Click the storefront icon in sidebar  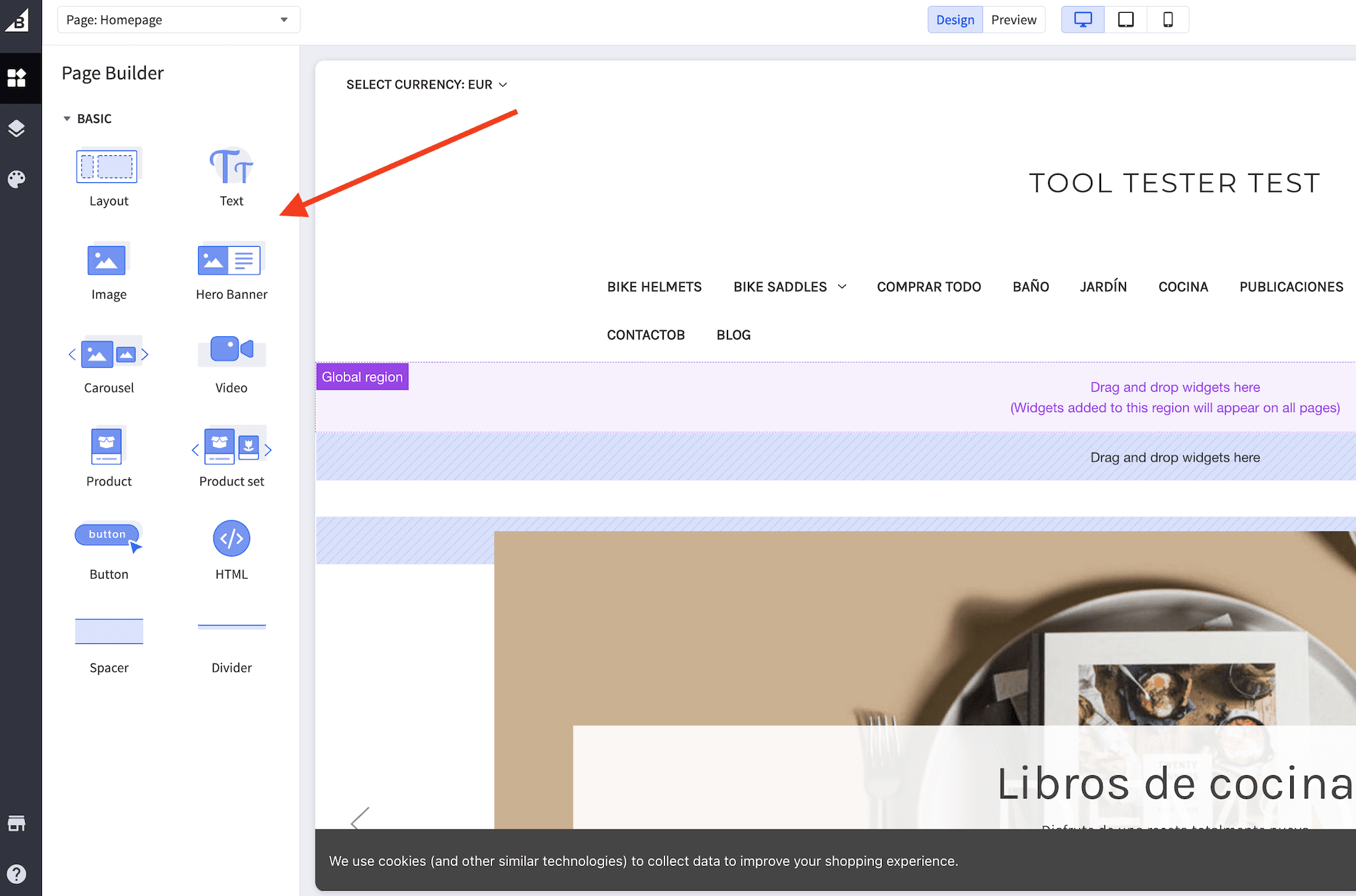16,823
